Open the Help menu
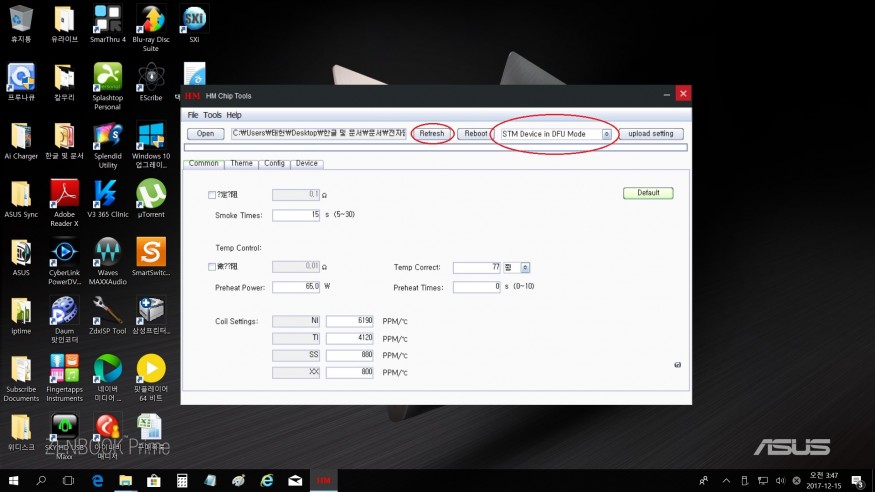This screenshot has width=875, height=492. pos(234,115)
